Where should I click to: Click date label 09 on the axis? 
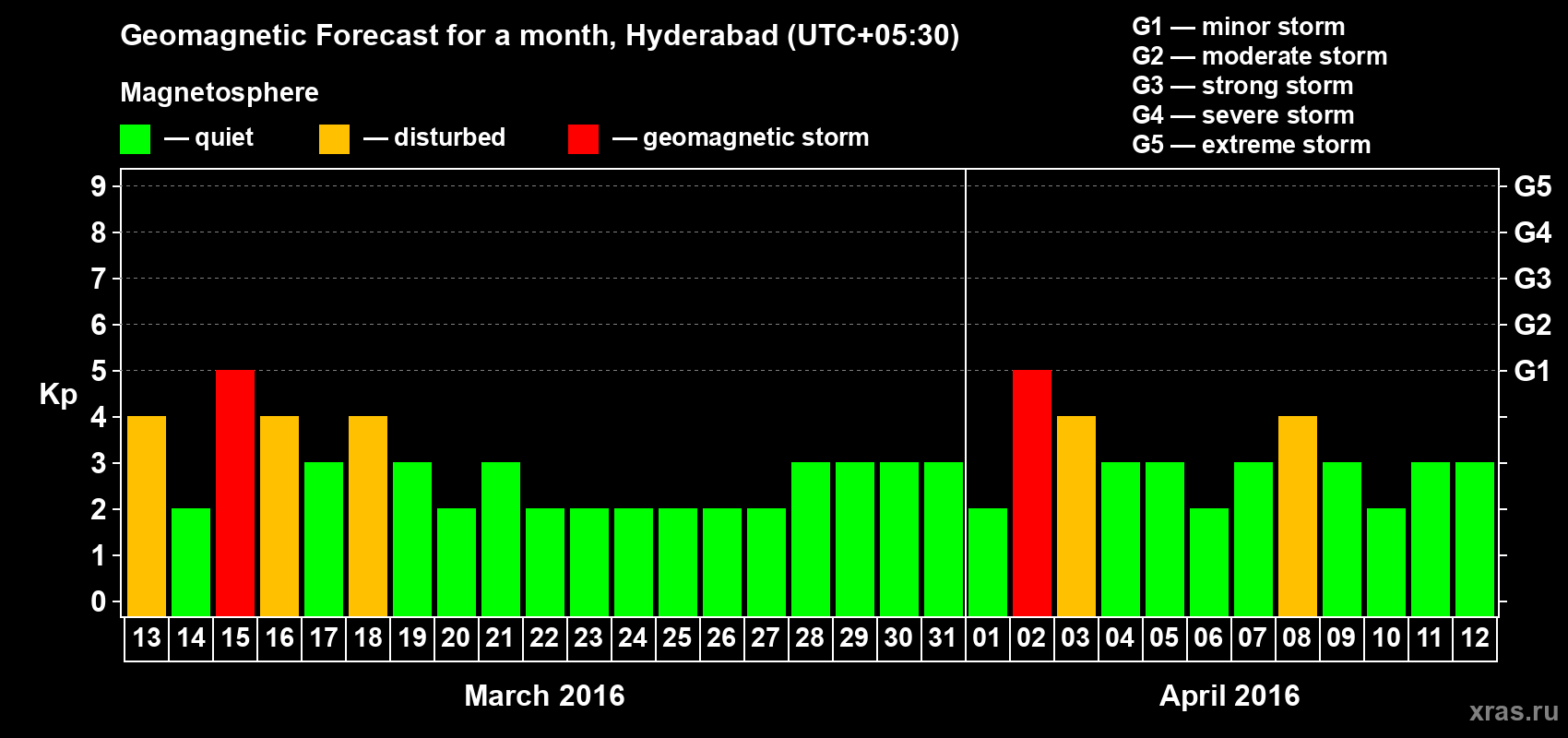[x=1341, y=637]
